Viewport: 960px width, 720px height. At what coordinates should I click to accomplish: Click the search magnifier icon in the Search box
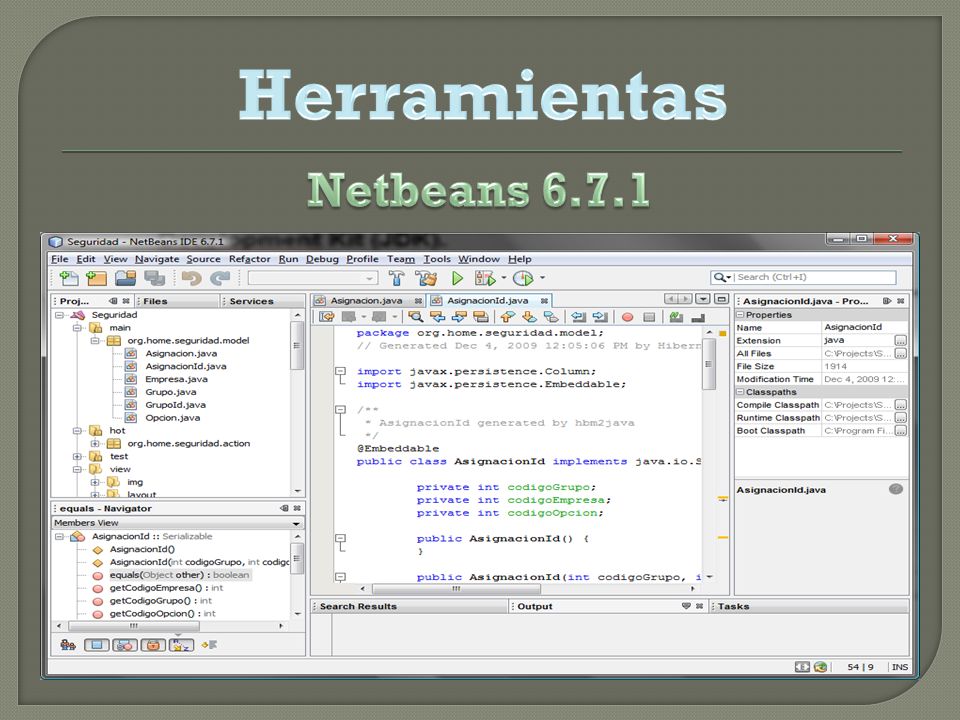[719, 277]
